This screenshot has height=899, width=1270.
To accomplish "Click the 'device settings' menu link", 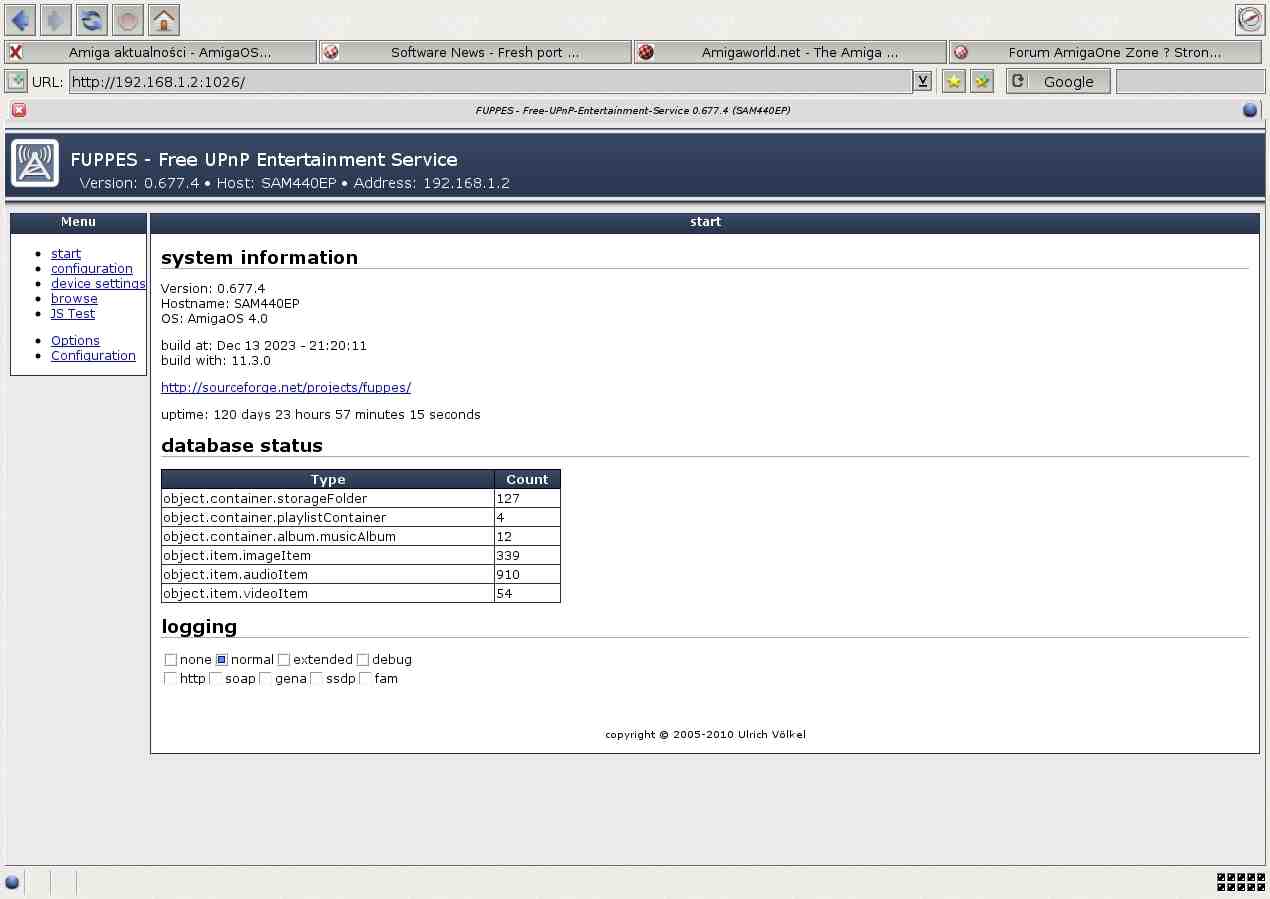I will tap(98, 284).
